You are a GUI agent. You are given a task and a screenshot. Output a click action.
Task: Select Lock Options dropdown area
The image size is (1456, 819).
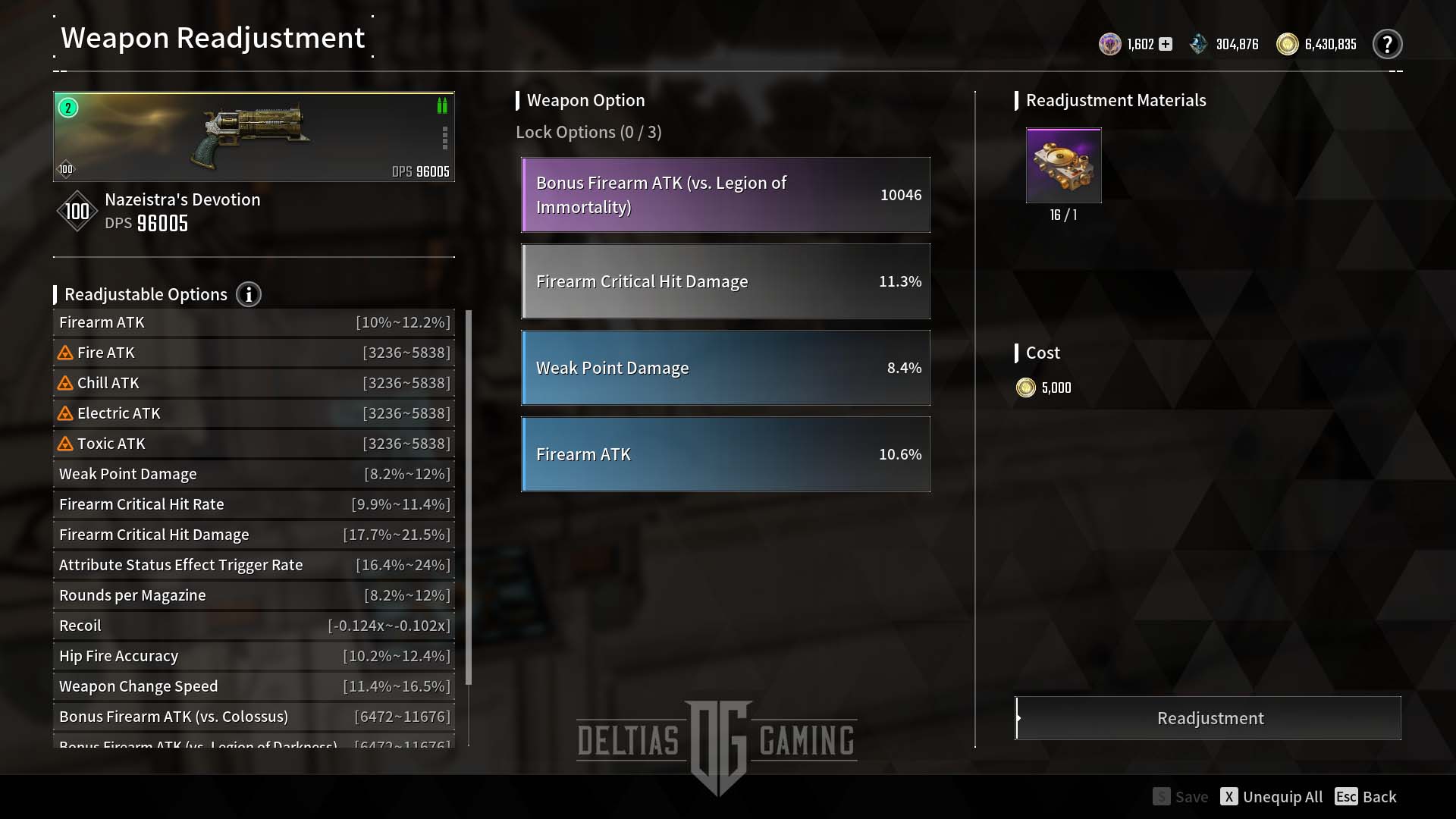pos(589,131)
